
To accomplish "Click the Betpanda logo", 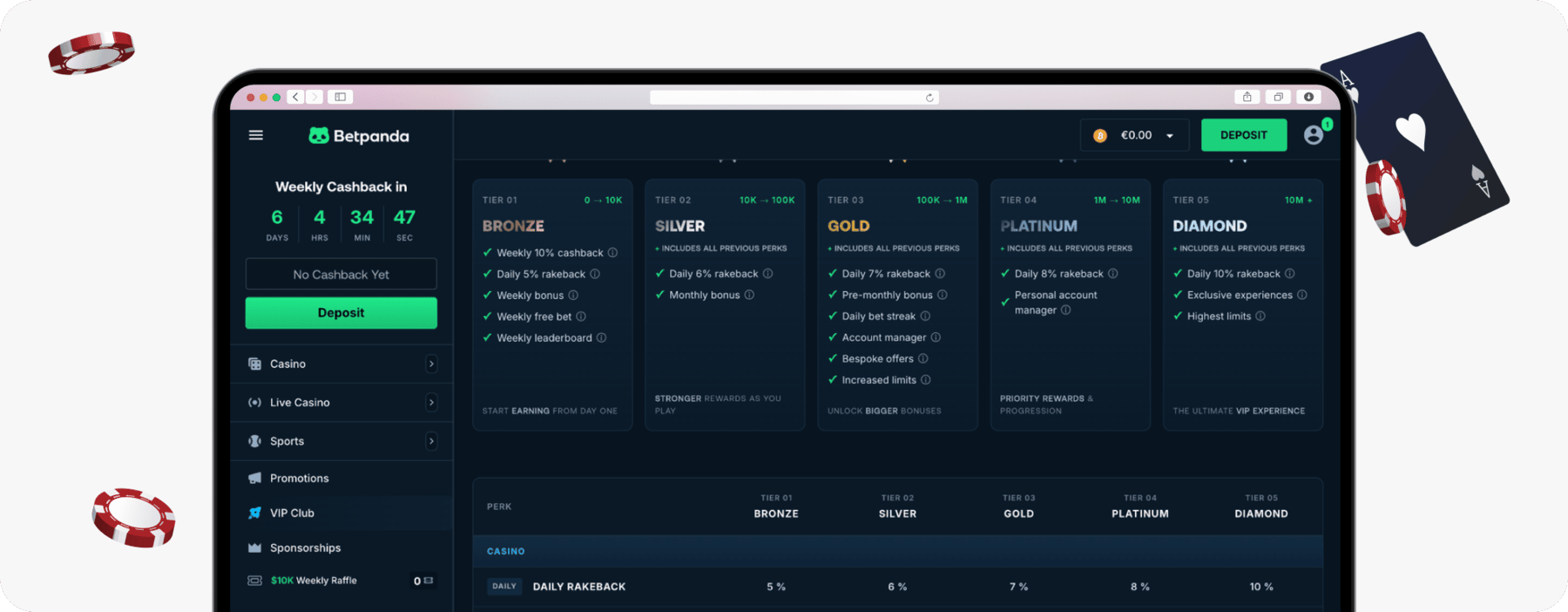I will tap(359, 136).
